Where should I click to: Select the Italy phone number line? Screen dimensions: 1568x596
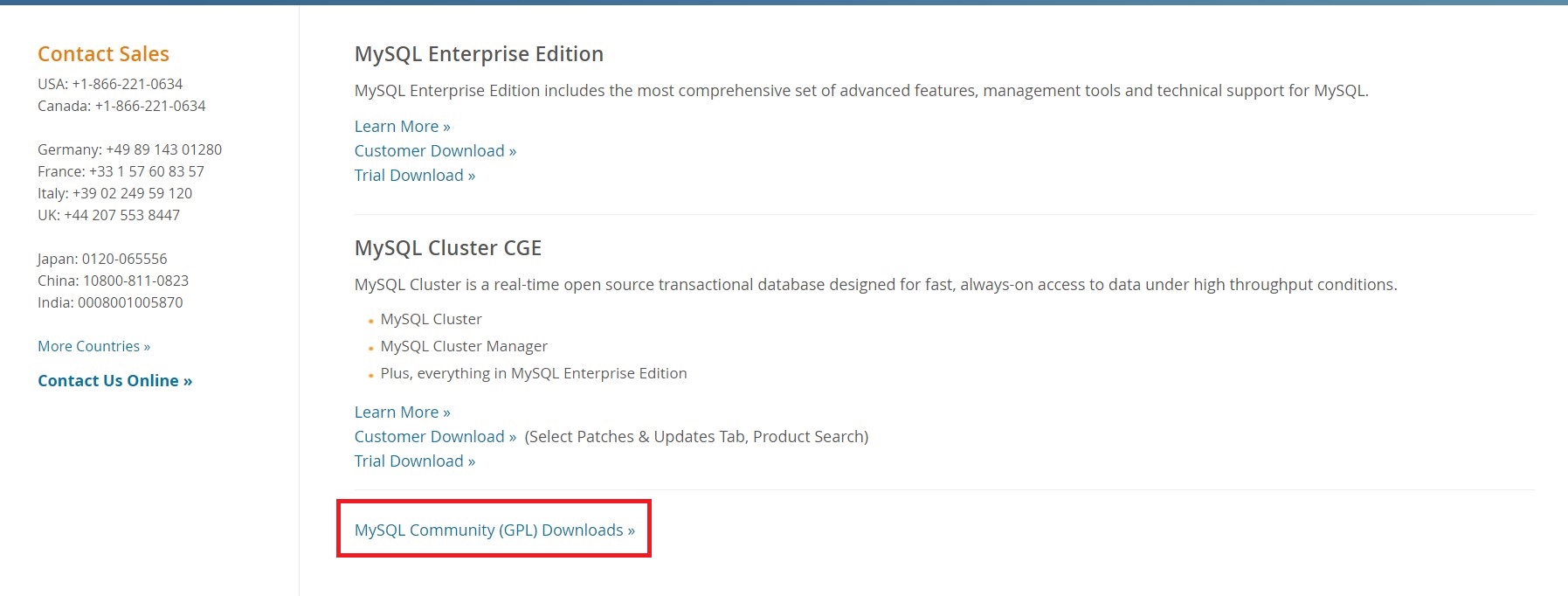click(114, 193)
